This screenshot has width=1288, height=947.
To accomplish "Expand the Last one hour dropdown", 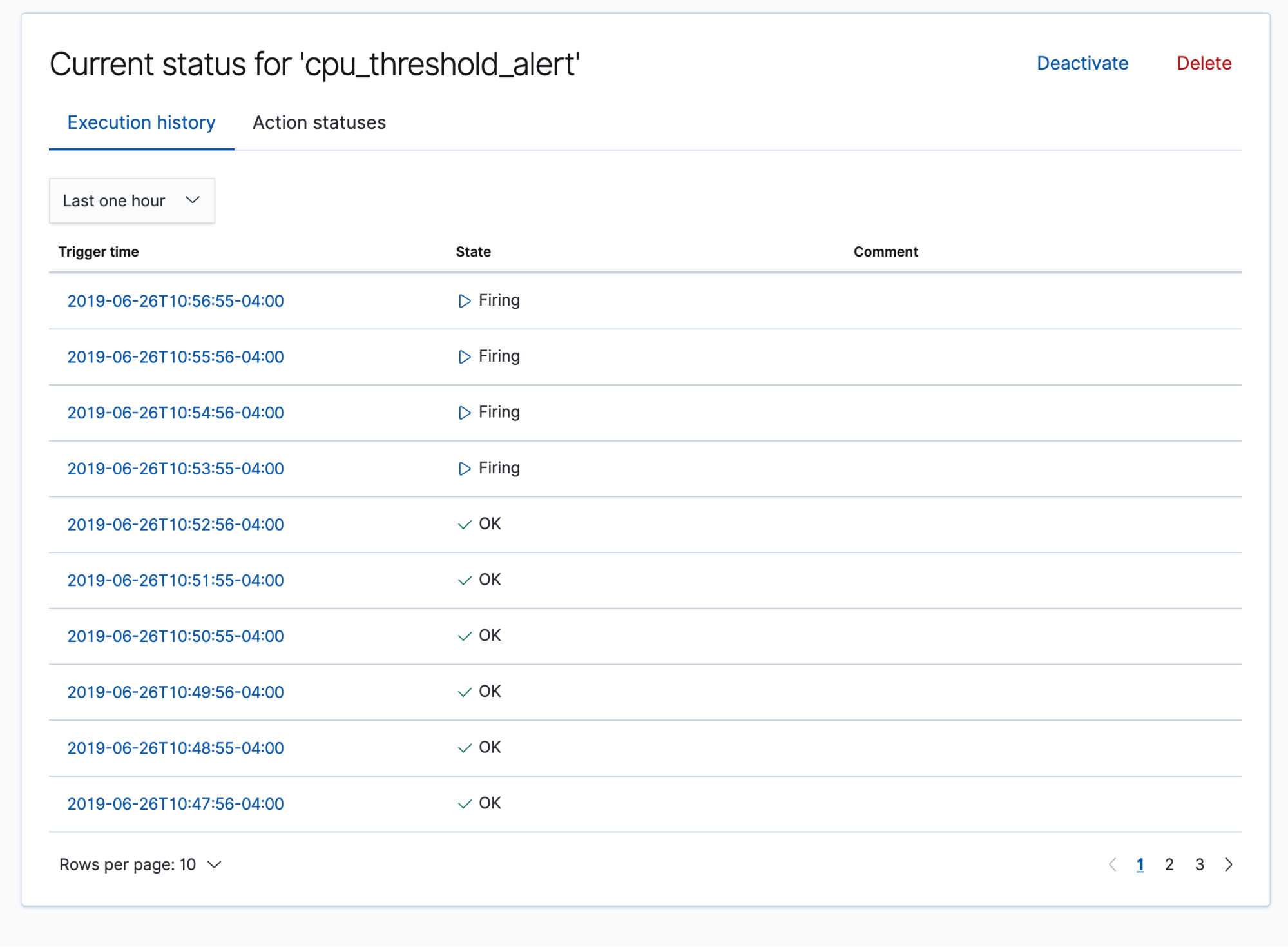I will 133,200.
